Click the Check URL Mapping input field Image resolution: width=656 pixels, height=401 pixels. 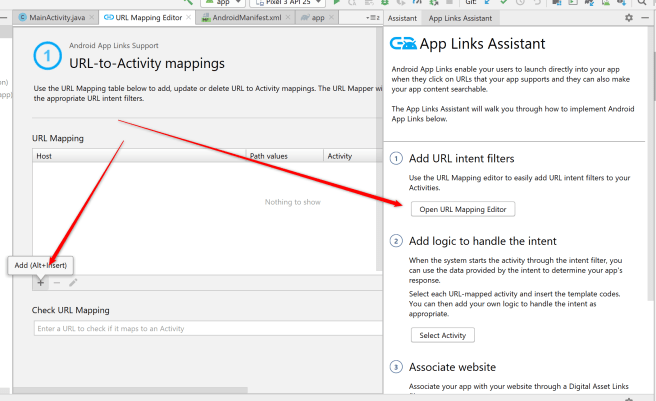click(200, 328)
